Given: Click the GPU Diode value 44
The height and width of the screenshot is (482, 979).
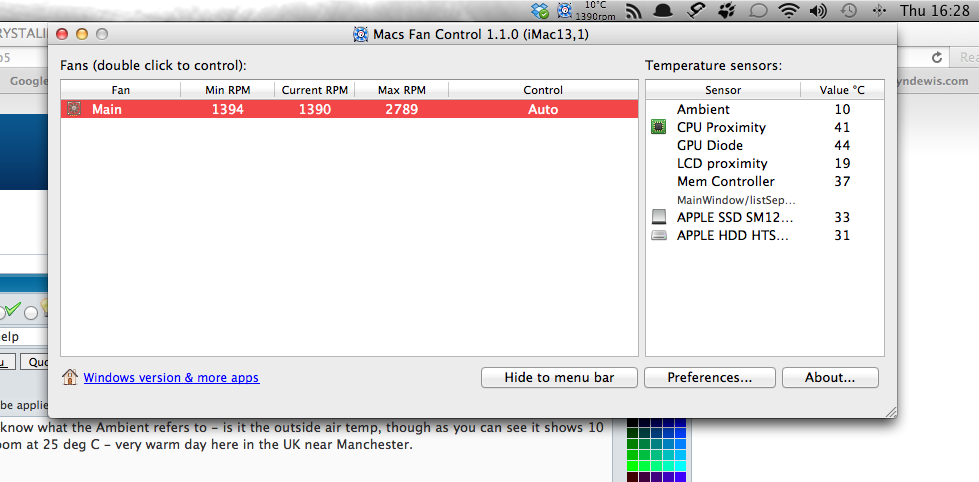Looking at the screenshot, I should tap(842, 145).
